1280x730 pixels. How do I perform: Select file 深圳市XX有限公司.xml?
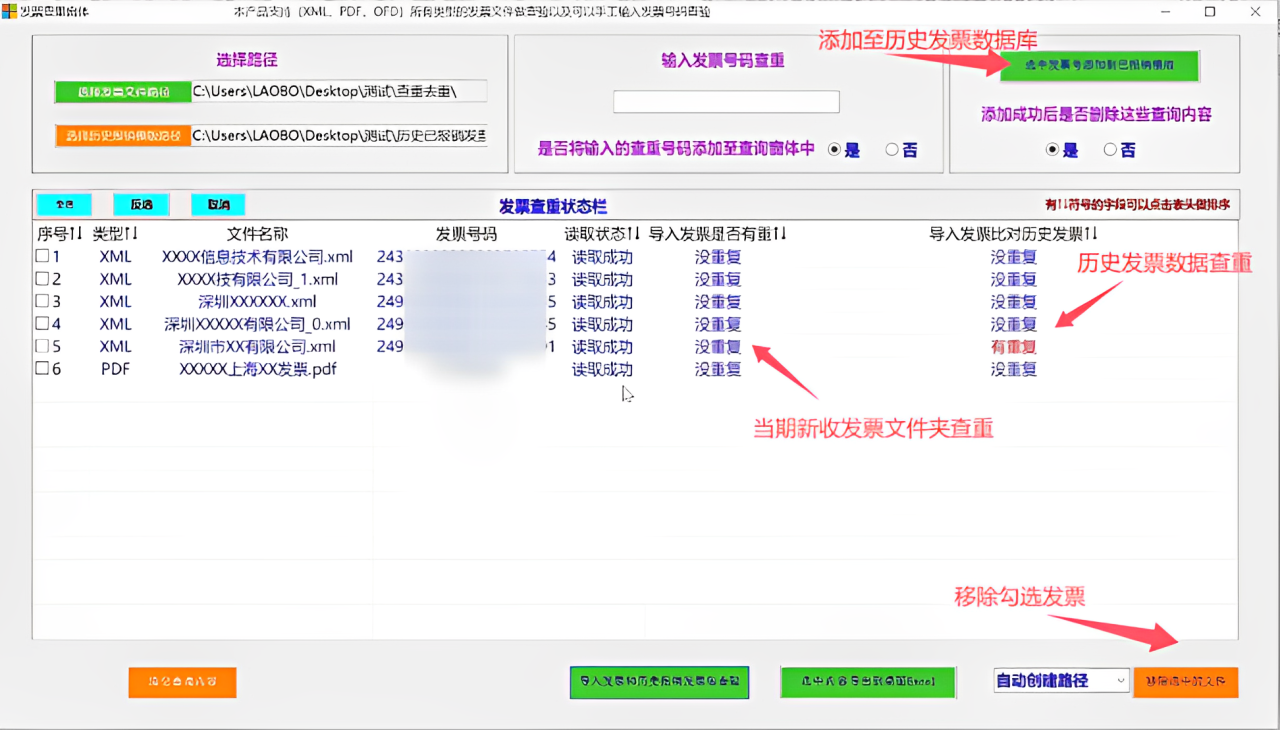pos(257,346)
